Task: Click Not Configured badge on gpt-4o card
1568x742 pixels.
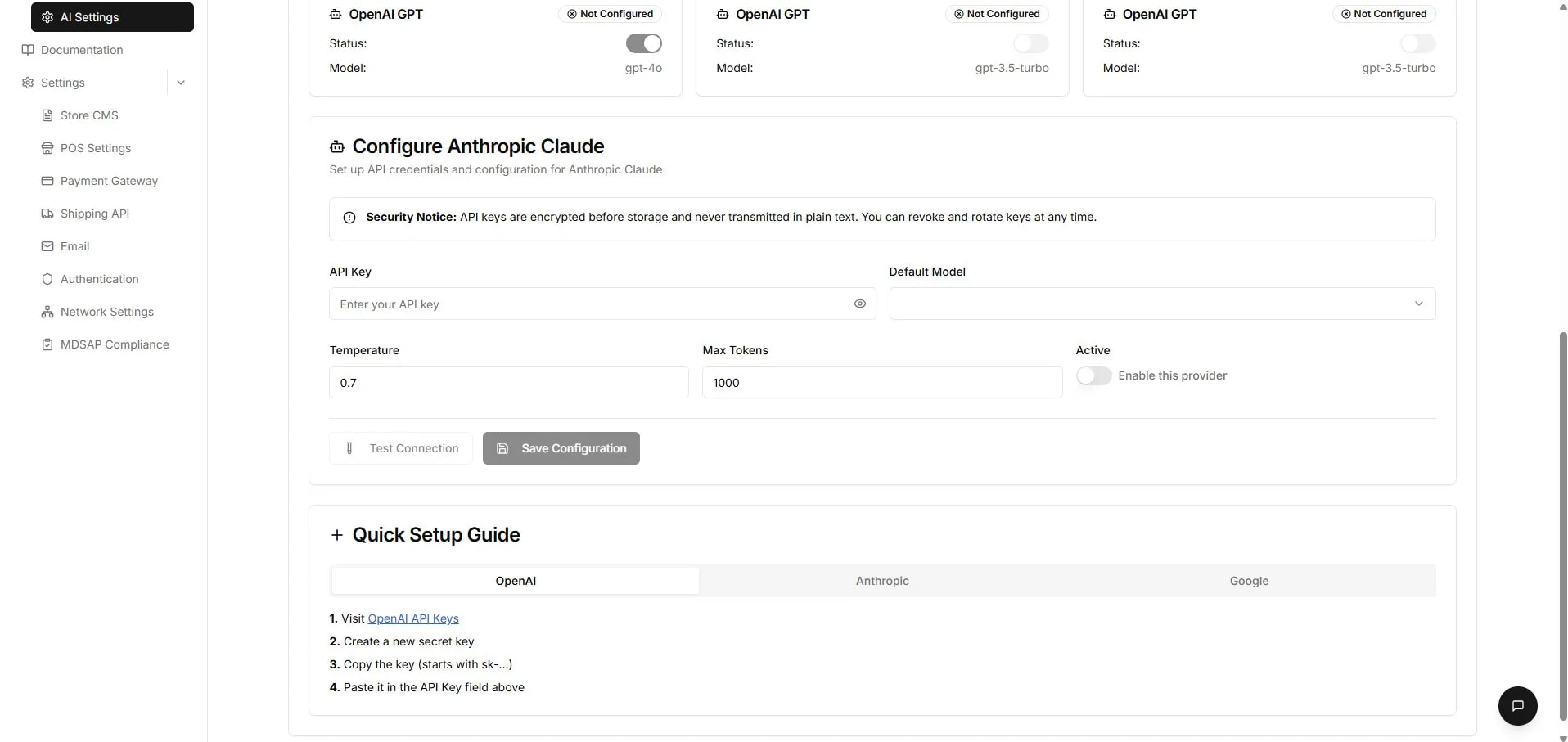Action: [x=610, y=14]
